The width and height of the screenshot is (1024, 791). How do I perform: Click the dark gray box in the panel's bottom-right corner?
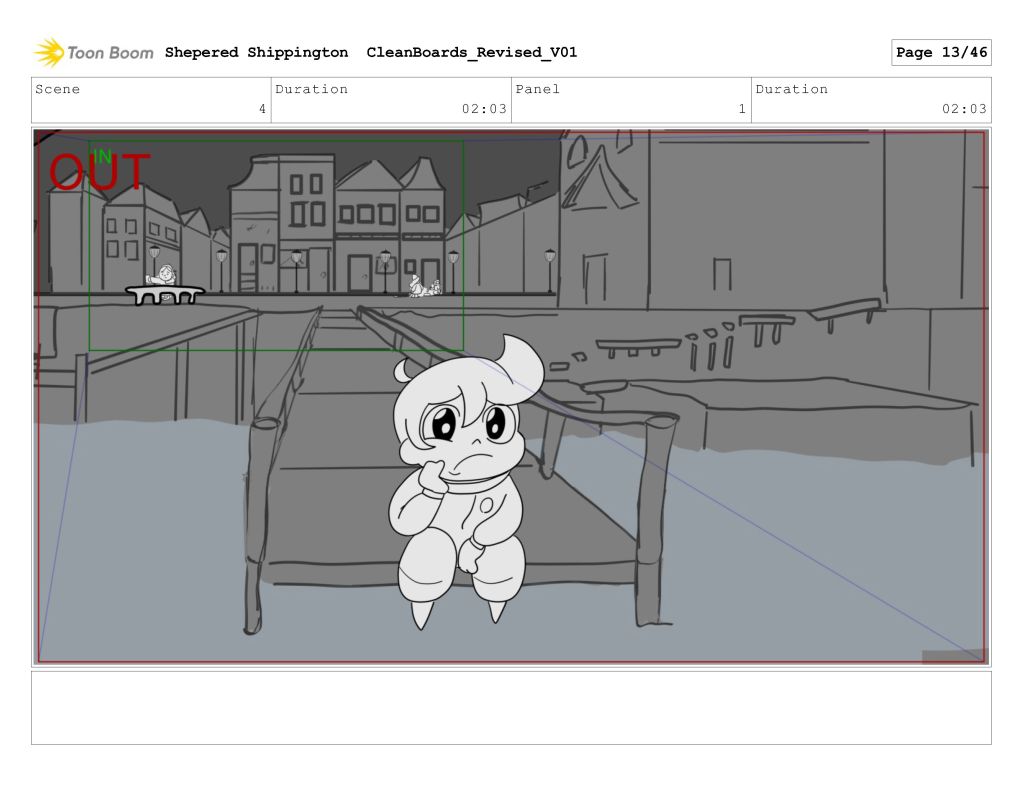tap(953, 656)
